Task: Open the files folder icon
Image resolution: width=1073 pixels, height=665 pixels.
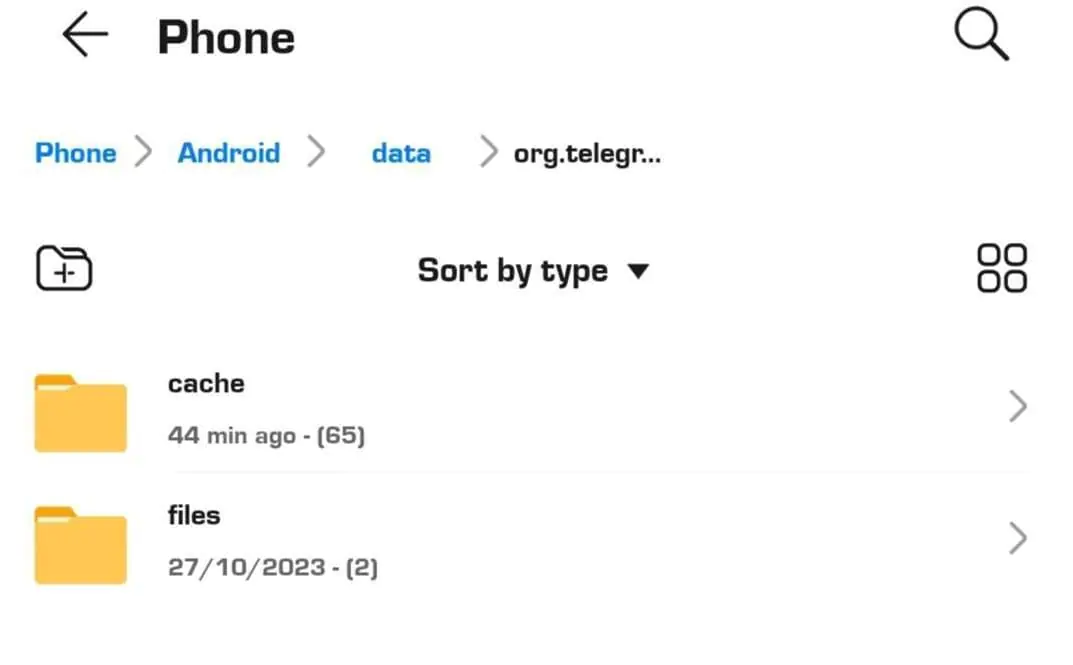Action: [81, 545]
